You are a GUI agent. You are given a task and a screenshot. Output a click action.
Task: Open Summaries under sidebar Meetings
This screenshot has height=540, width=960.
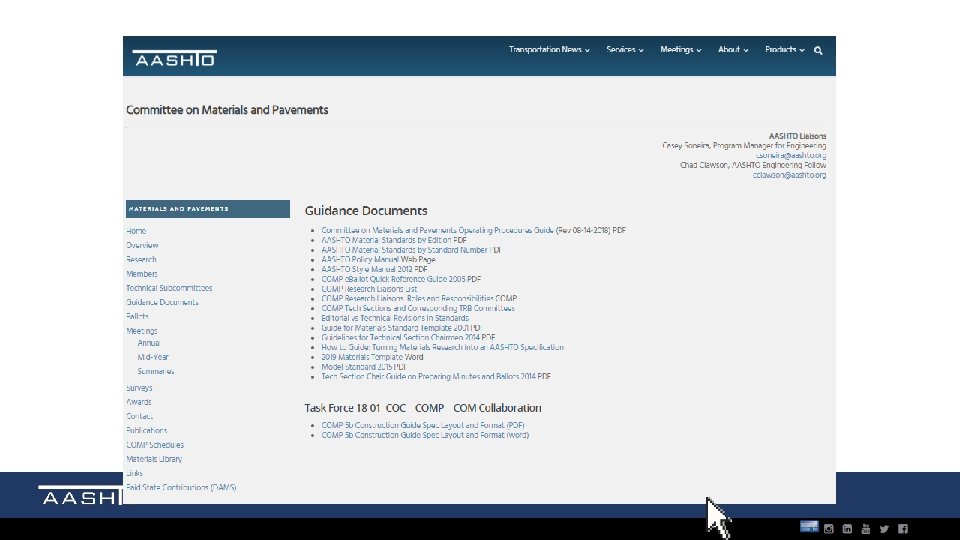(156, 371)
